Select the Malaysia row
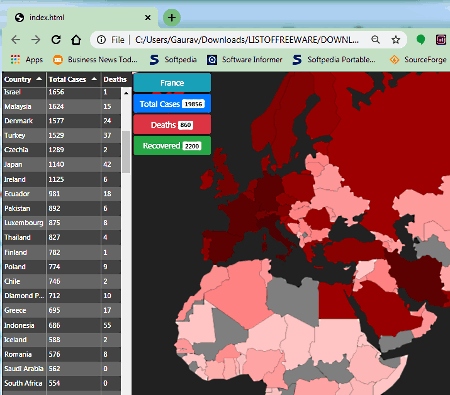 pos(62,107)
